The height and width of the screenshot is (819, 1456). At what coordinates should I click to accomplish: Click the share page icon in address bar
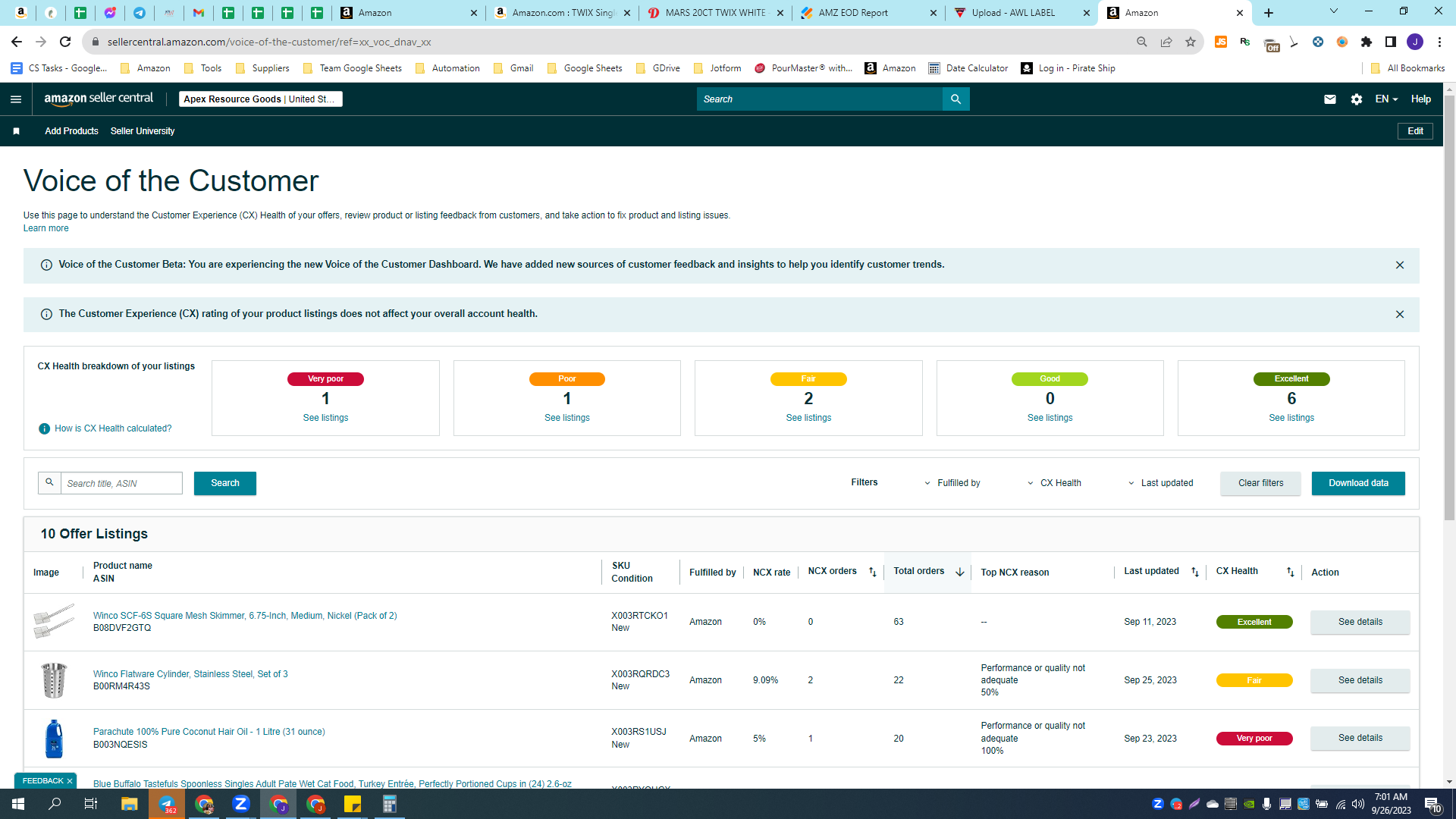click(x=1166, y=42)
